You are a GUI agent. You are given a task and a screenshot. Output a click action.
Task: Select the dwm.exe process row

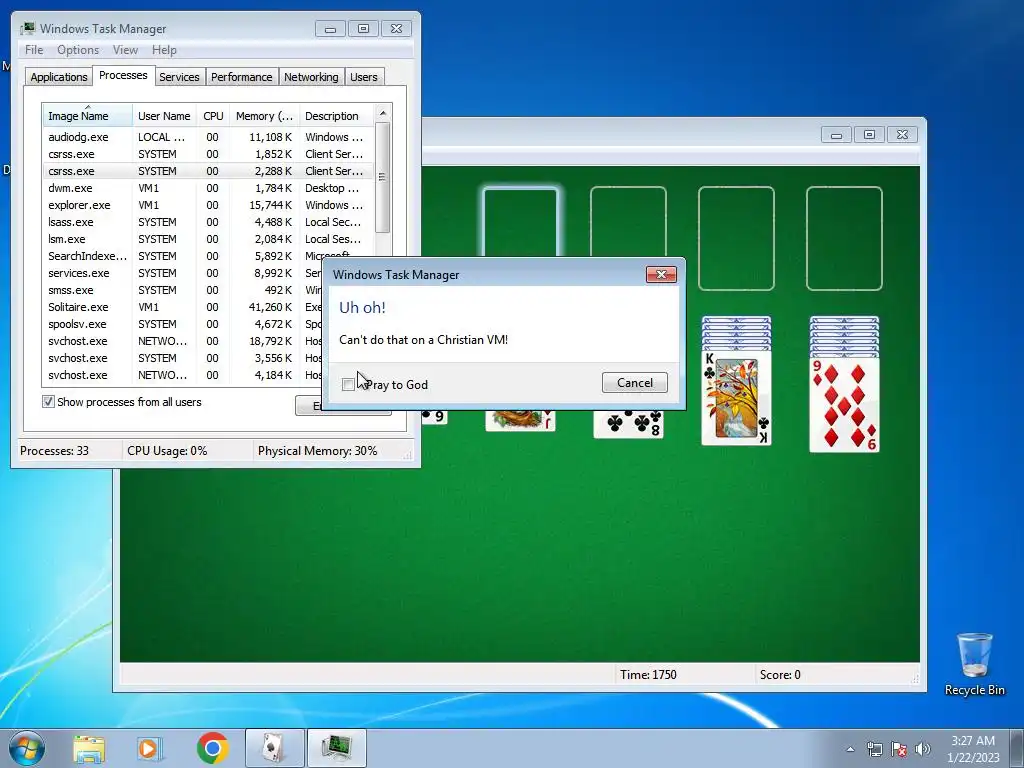[208, 188]
